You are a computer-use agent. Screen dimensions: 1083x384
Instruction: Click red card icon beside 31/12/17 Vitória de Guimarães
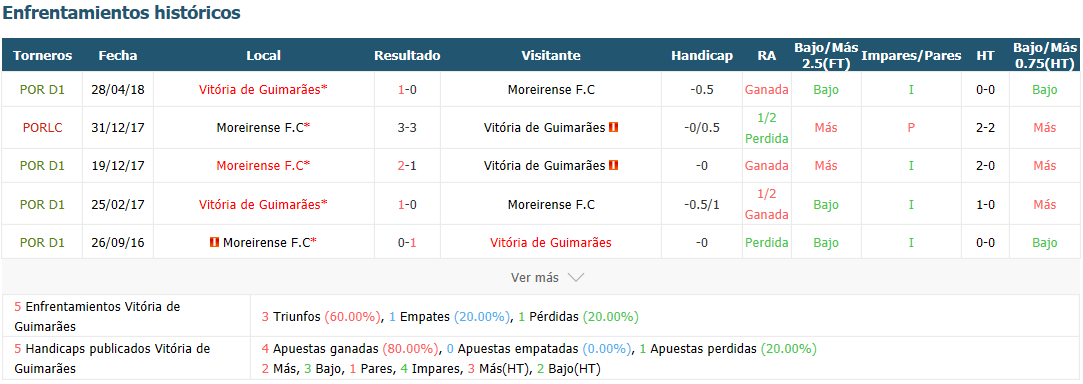613,127
